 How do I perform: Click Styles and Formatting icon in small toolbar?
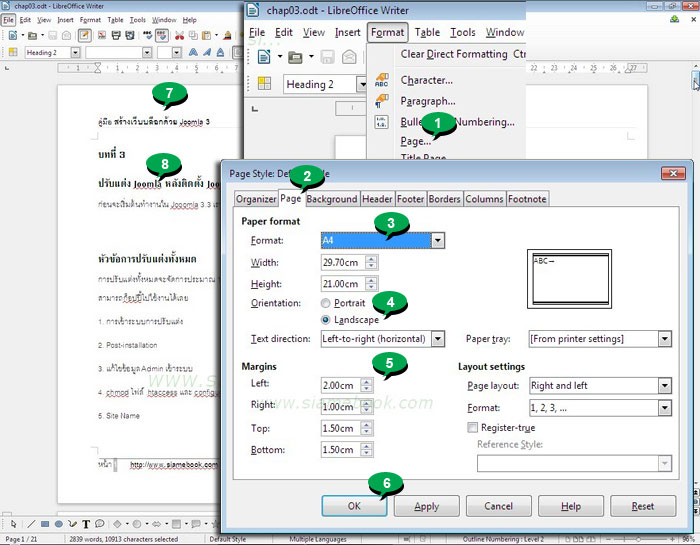[x=13, y=52]
